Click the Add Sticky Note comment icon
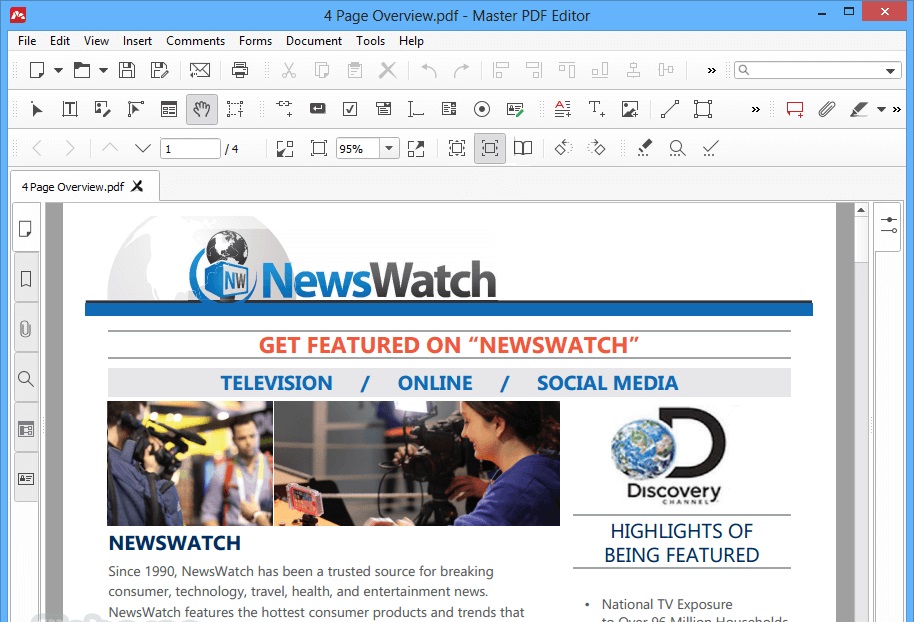 795,109
